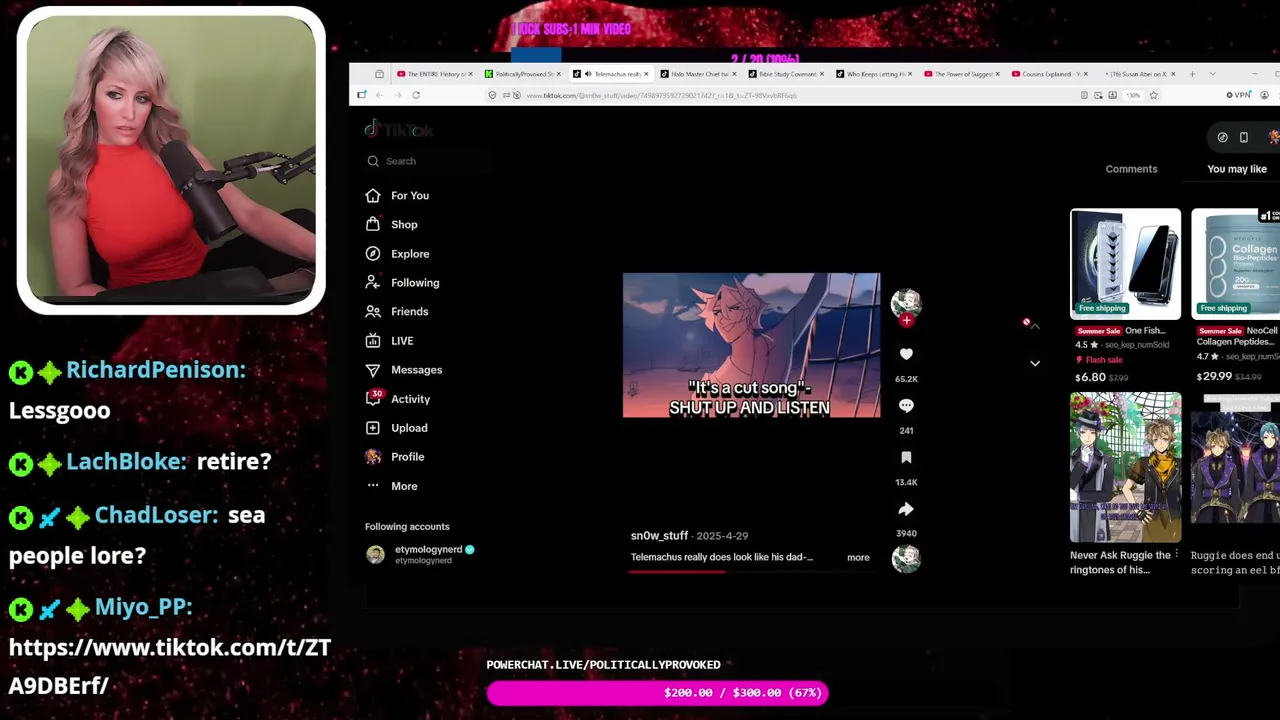Open the More menu in sidebar

tap(391, 486)
